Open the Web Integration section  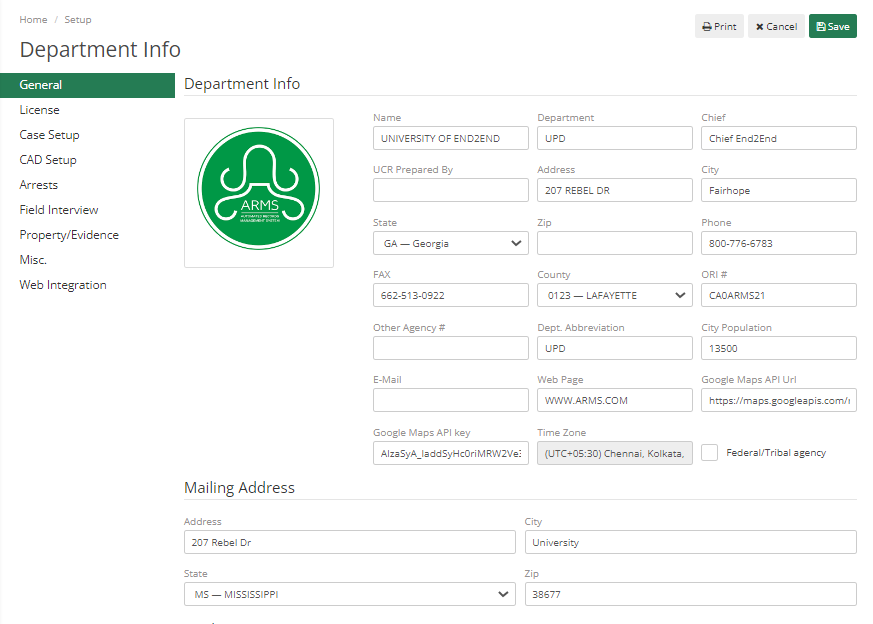[x=62, y=284]
